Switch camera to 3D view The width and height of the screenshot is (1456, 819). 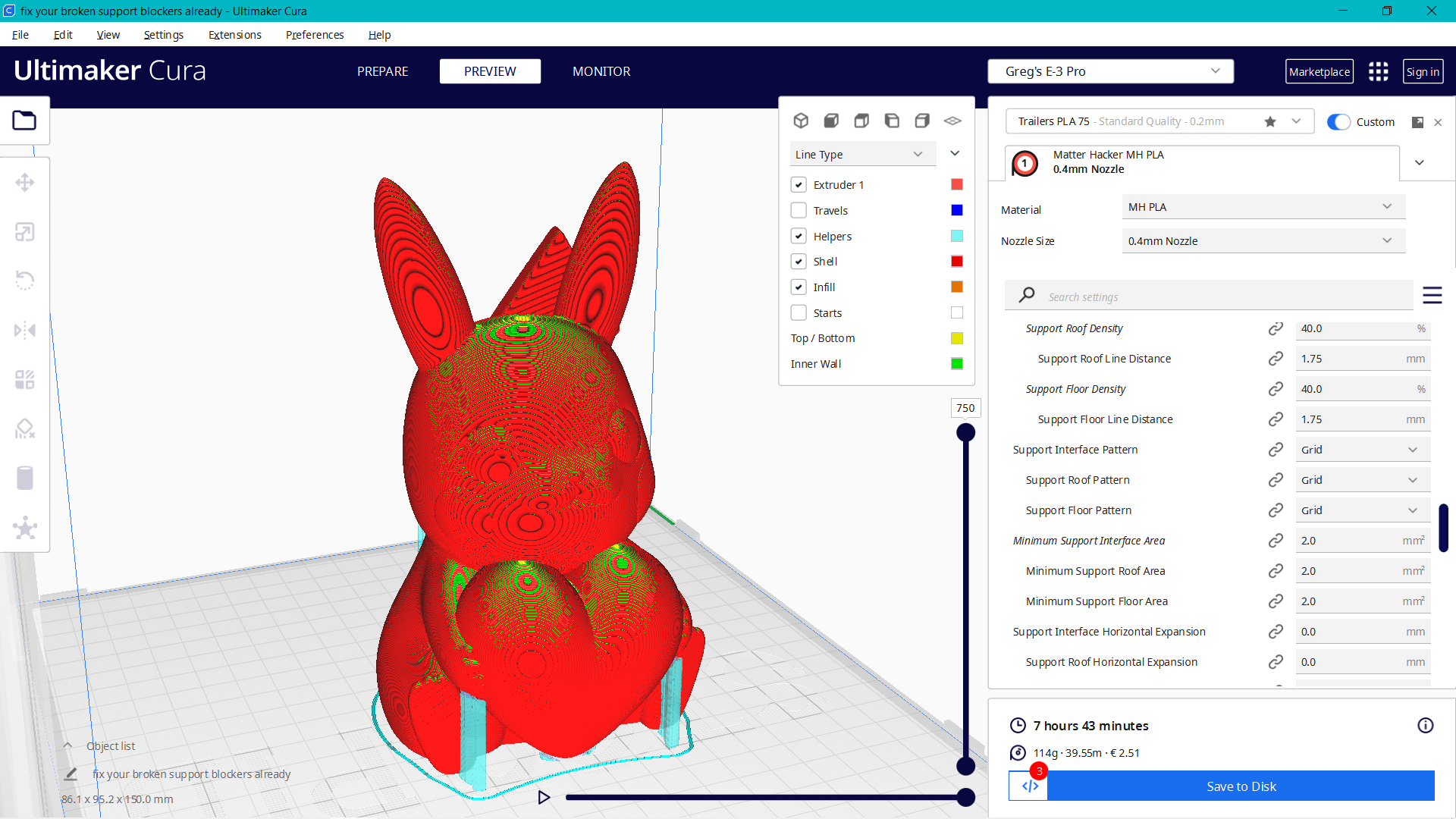[801, 121]
